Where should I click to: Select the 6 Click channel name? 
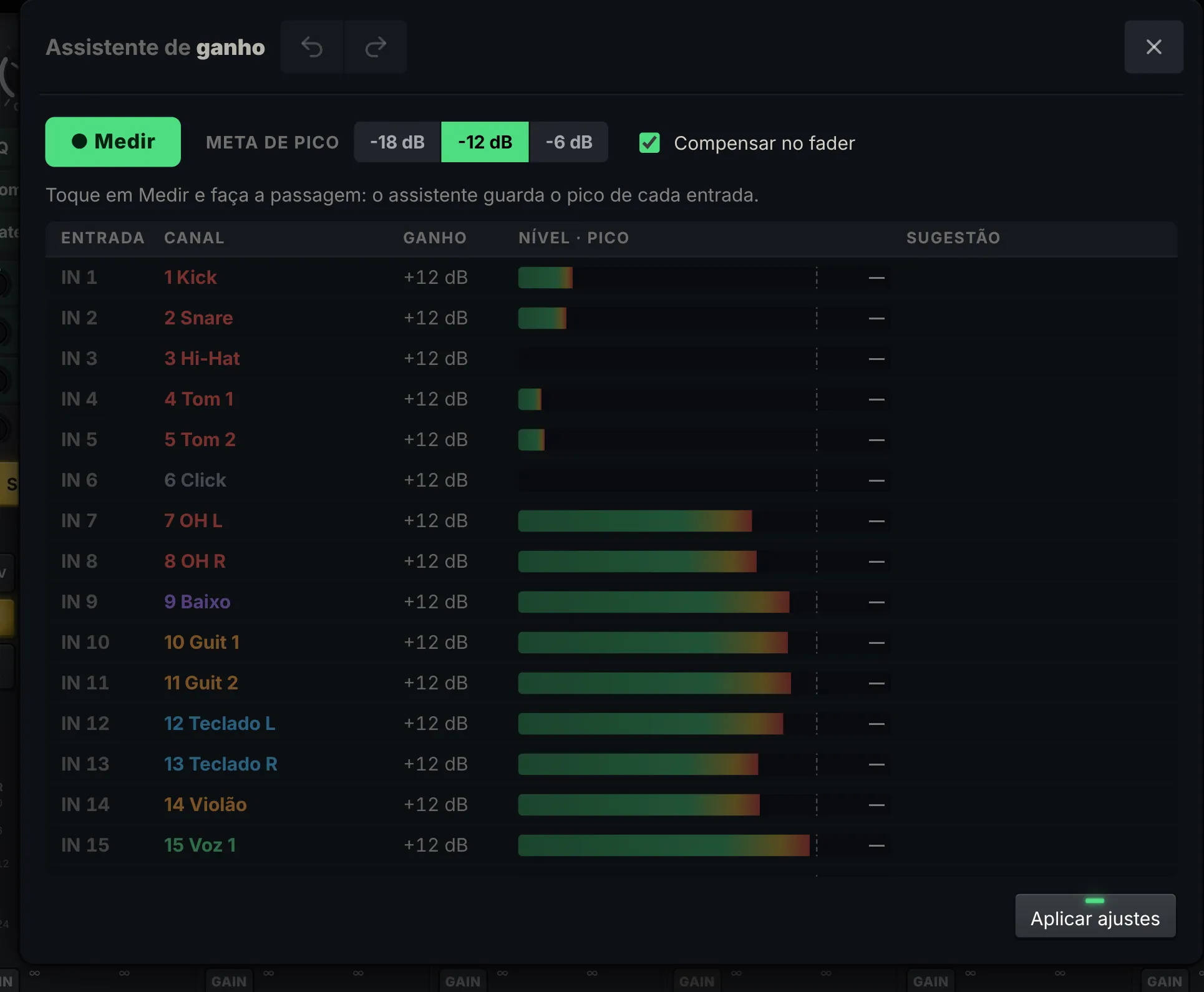195,480
